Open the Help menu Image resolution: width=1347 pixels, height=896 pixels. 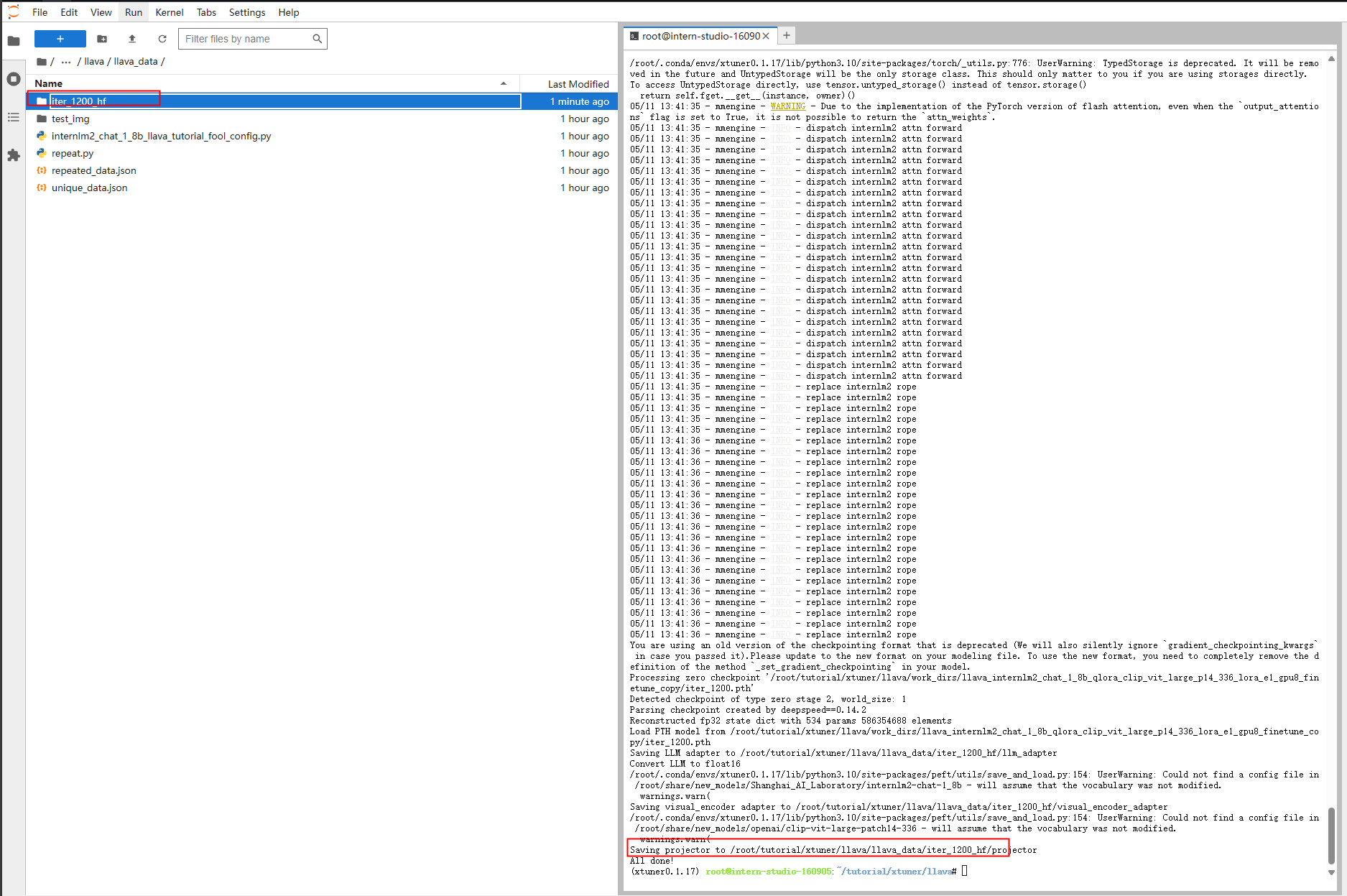pyautogui.click(x=289, y=12)
